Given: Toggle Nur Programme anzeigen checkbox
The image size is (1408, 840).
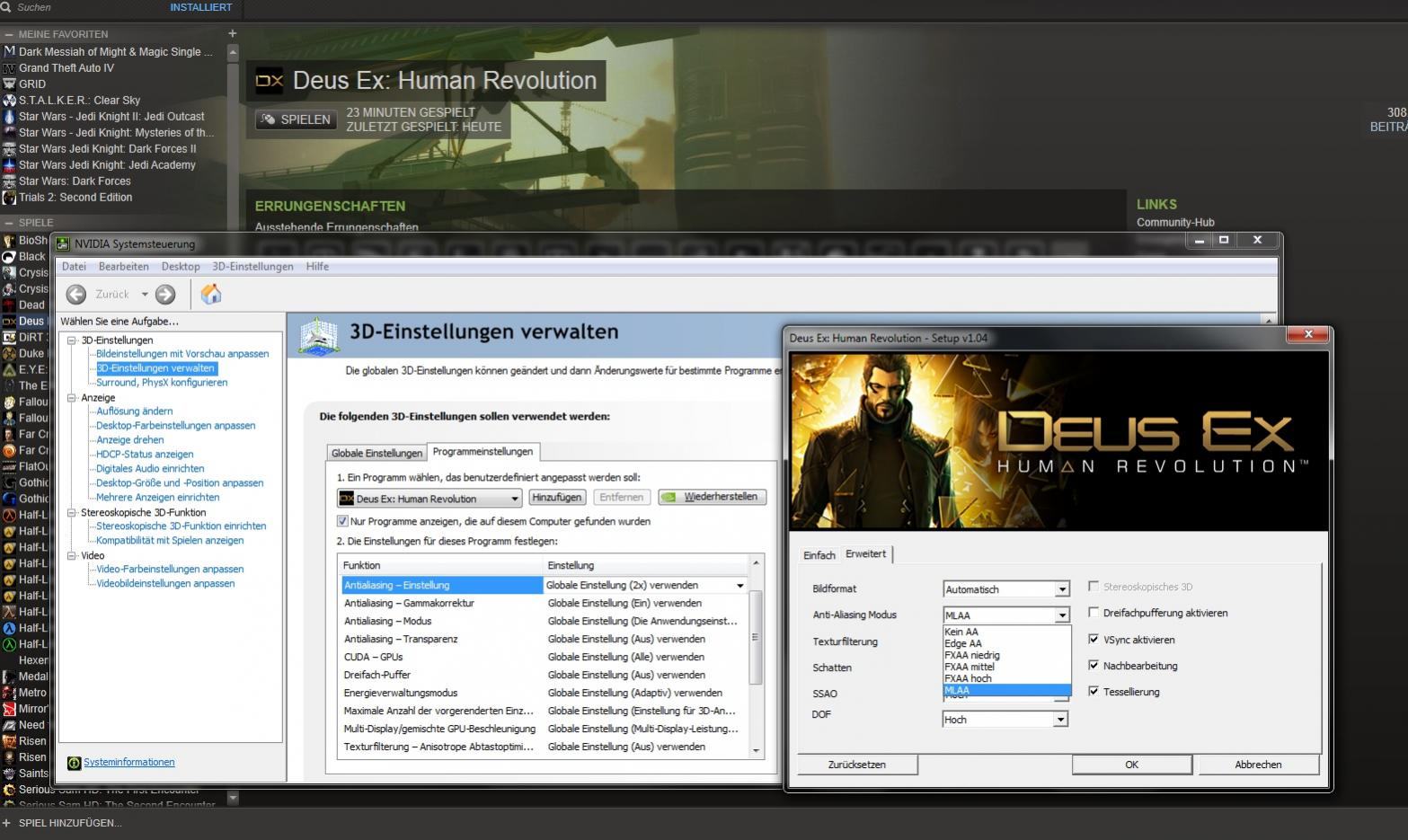Looking at the screenshot, I should [342, 521].
